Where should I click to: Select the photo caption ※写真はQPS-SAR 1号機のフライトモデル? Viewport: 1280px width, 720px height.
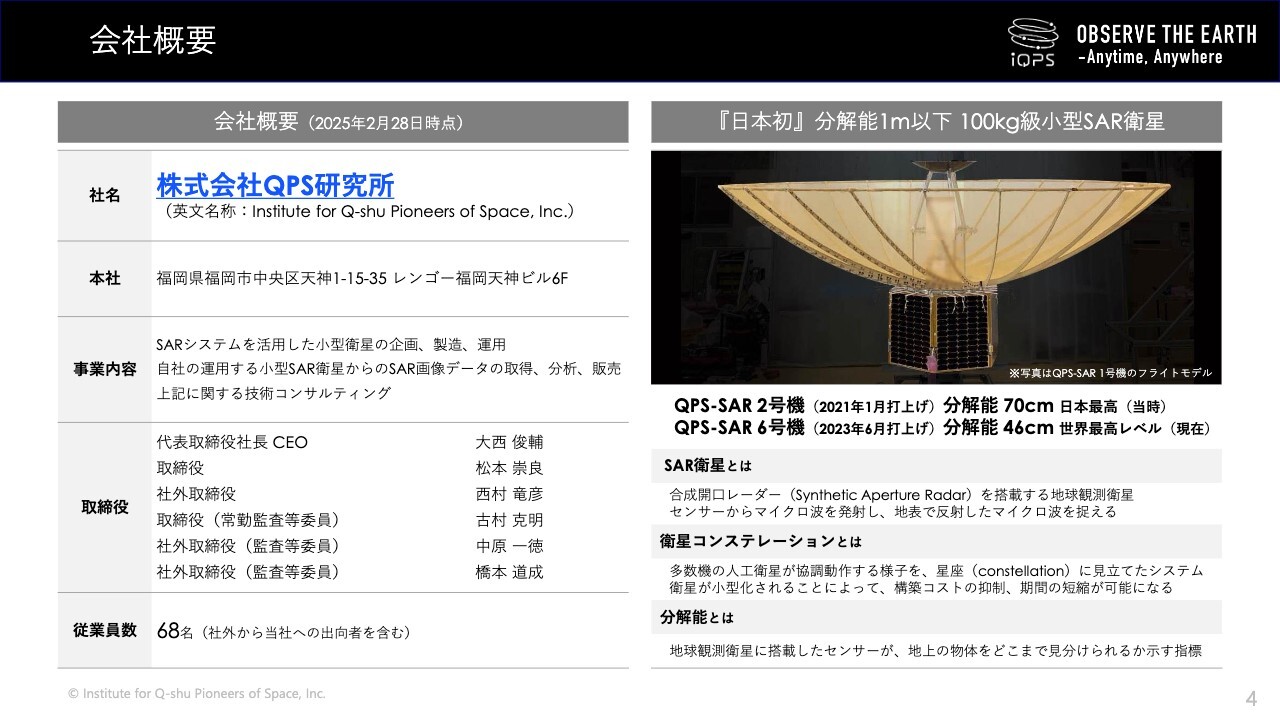[x=1110, y=373]
